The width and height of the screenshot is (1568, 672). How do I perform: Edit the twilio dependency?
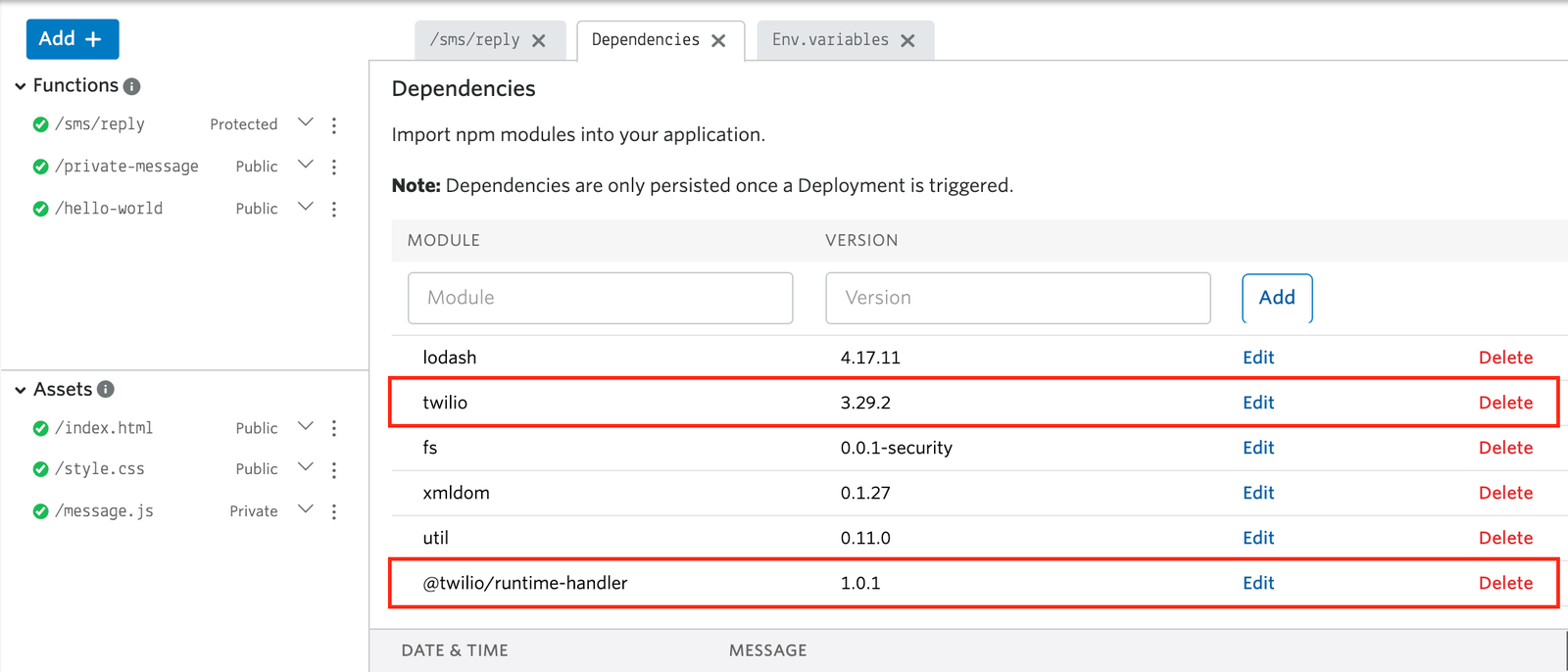click(1258, 403)
